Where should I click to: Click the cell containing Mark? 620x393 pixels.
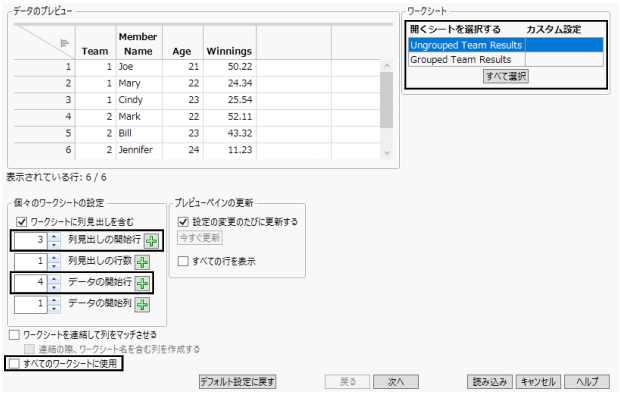(x=139, y=117)
